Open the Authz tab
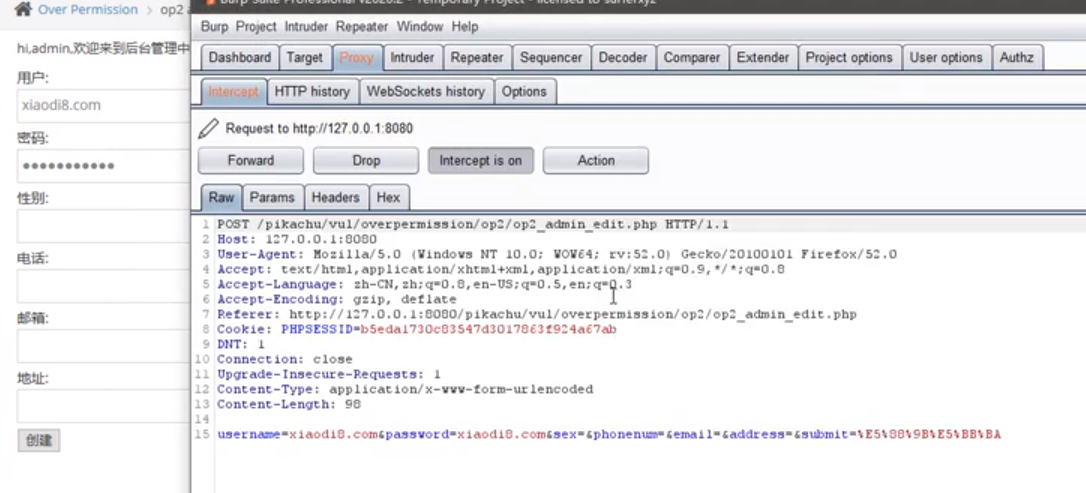 pyautogui.click(x=1017, y=57)
